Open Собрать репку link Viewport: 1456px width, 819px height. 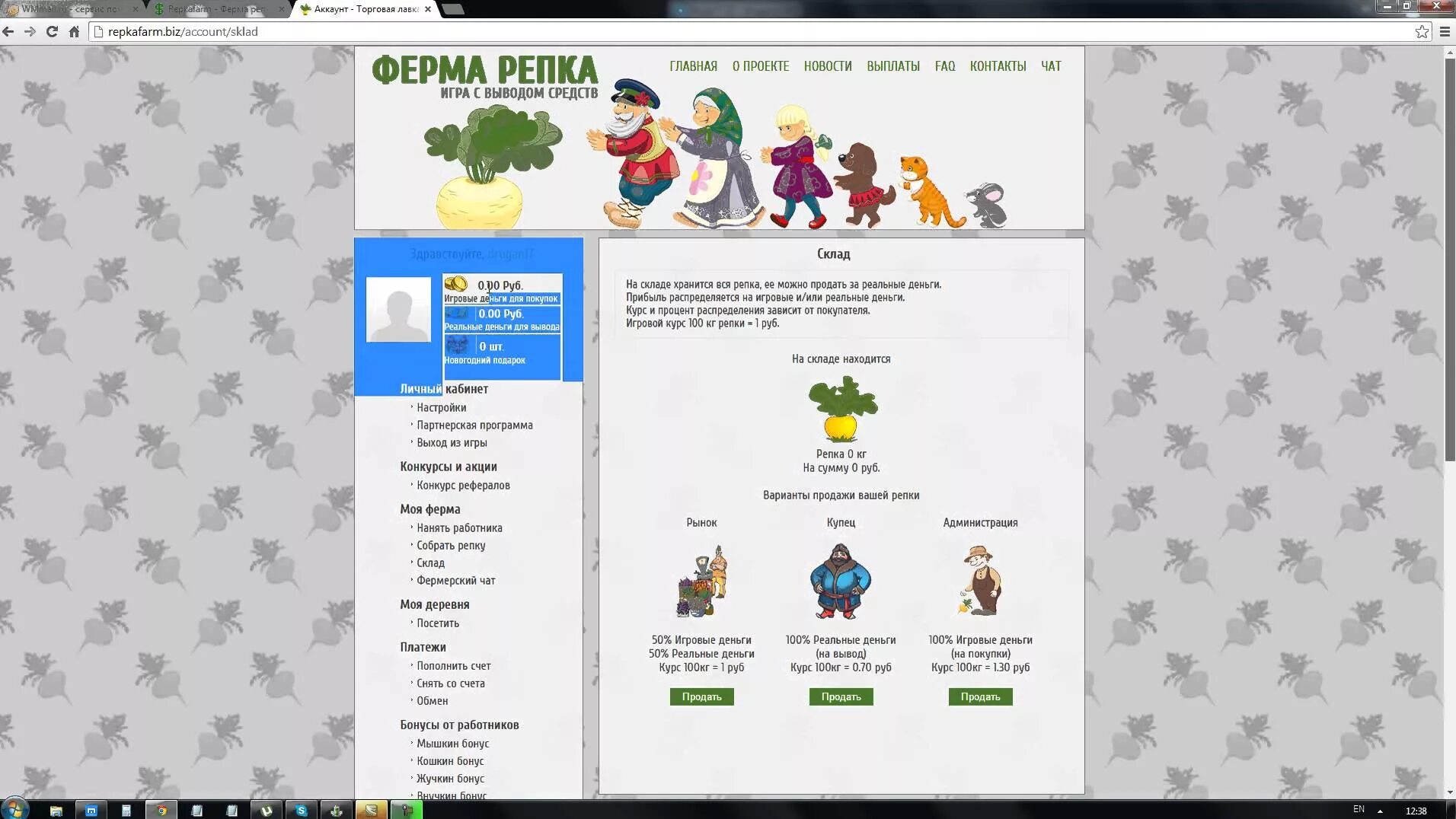pos(451,545)
